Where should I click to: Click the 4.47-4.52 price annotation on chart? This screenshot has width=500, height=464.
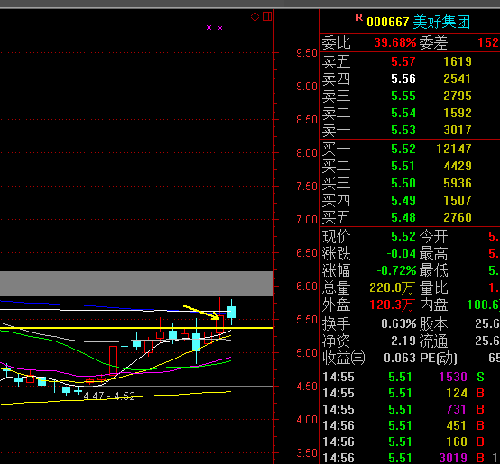(x=109, y=396)
